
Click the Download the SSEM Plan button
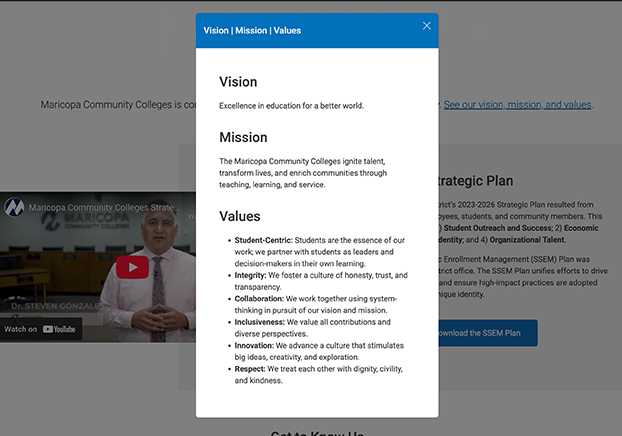488,333
